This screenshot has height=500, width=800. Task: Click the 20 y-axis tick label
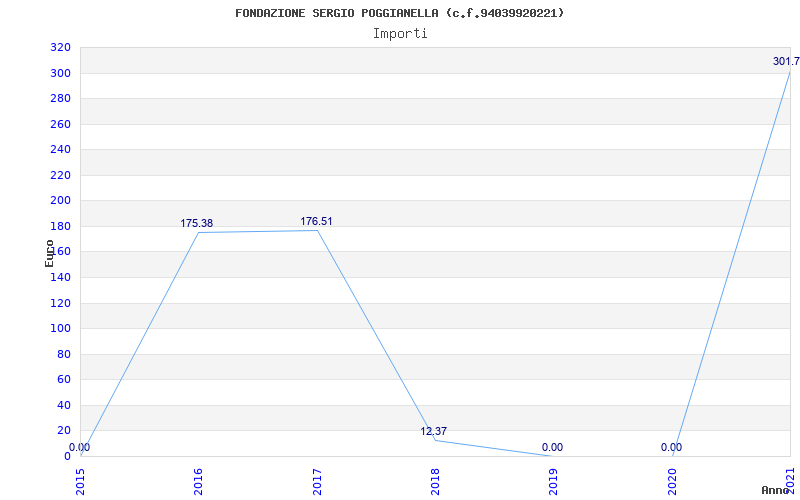click(x=64, y=431)
